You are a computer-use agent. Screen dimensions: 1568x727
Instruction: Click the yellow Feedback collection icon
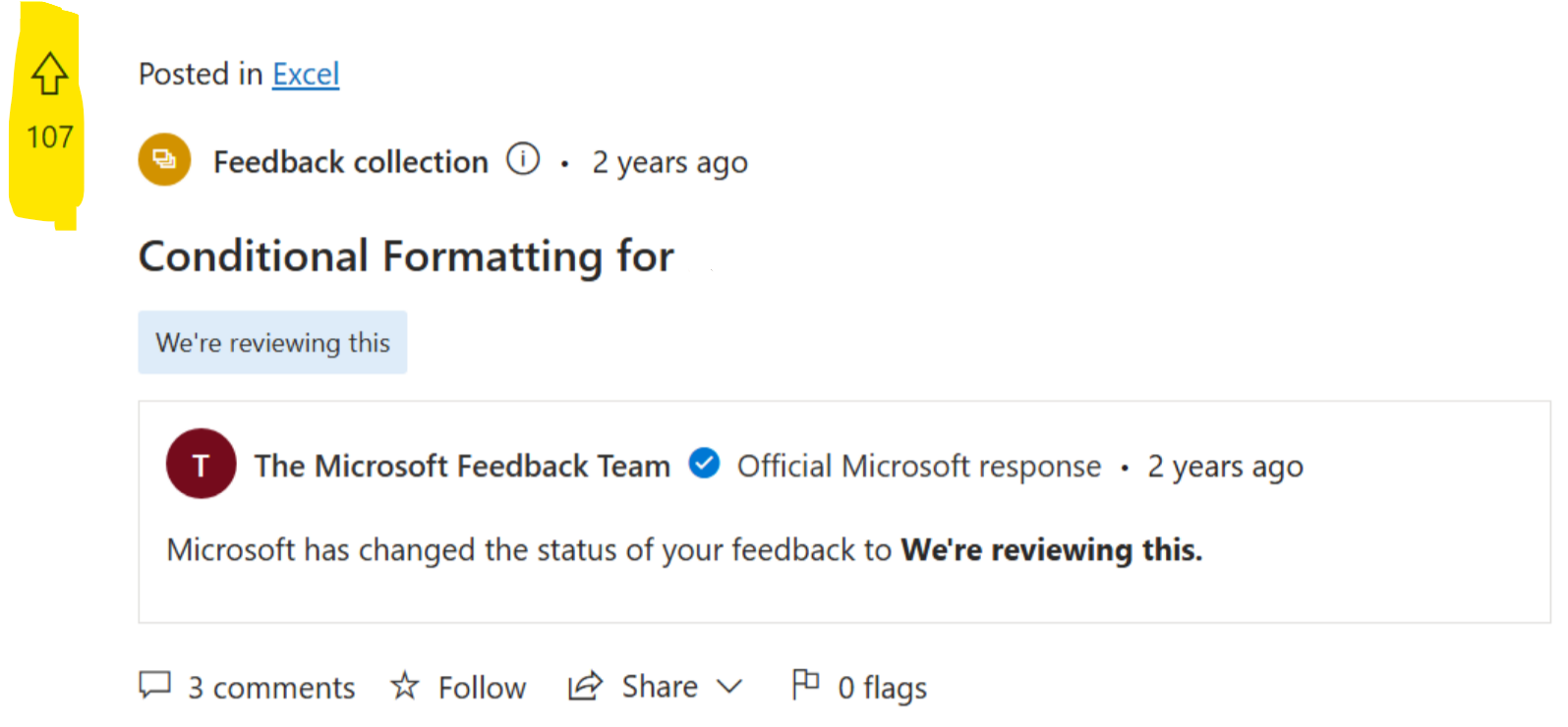(x=164, y=159)
